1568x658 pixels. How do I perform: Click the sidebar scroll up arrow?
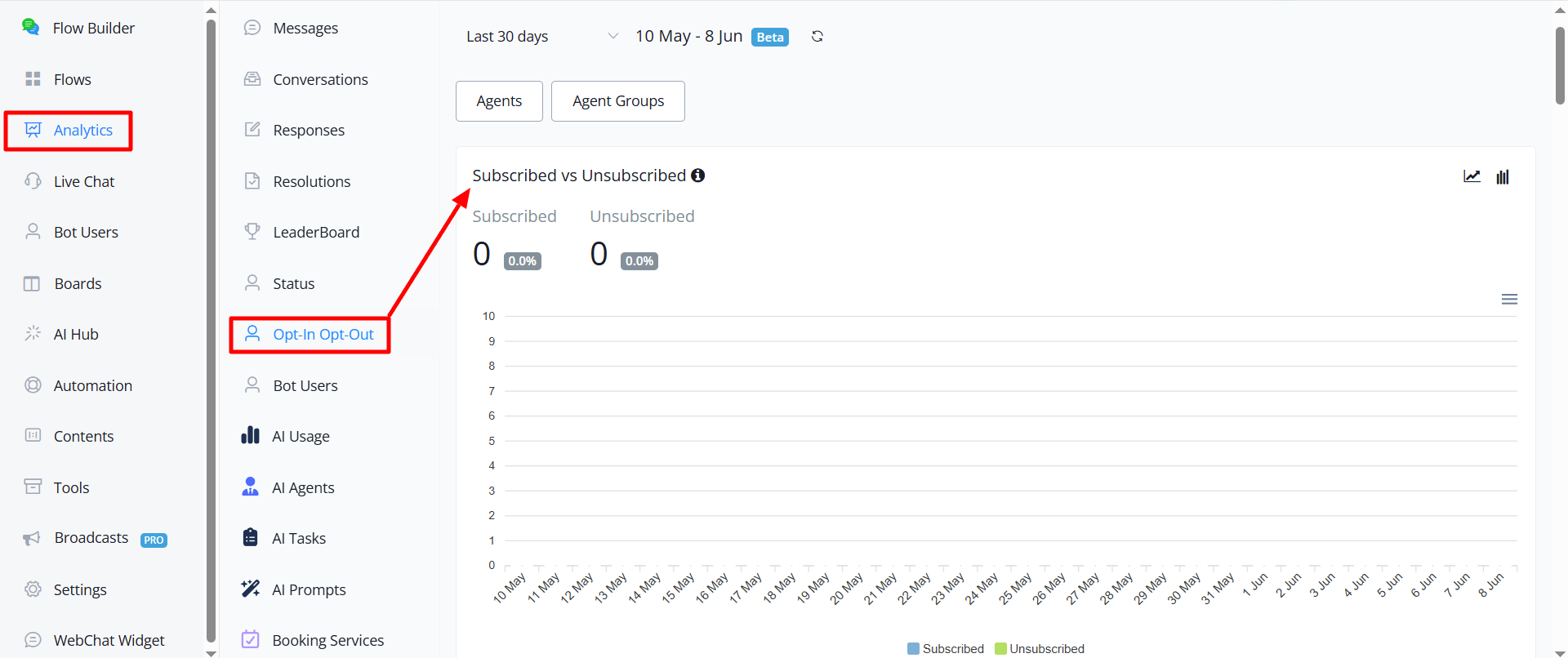pos(211,10)
